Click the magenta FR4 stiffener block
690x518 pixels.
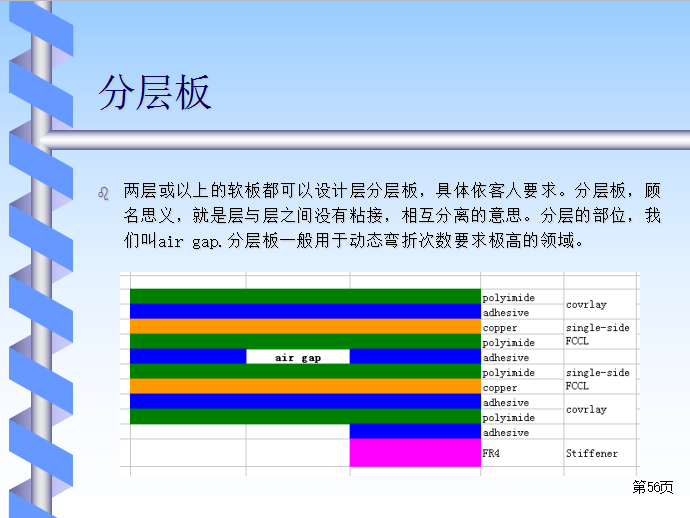tap(415, 453)
